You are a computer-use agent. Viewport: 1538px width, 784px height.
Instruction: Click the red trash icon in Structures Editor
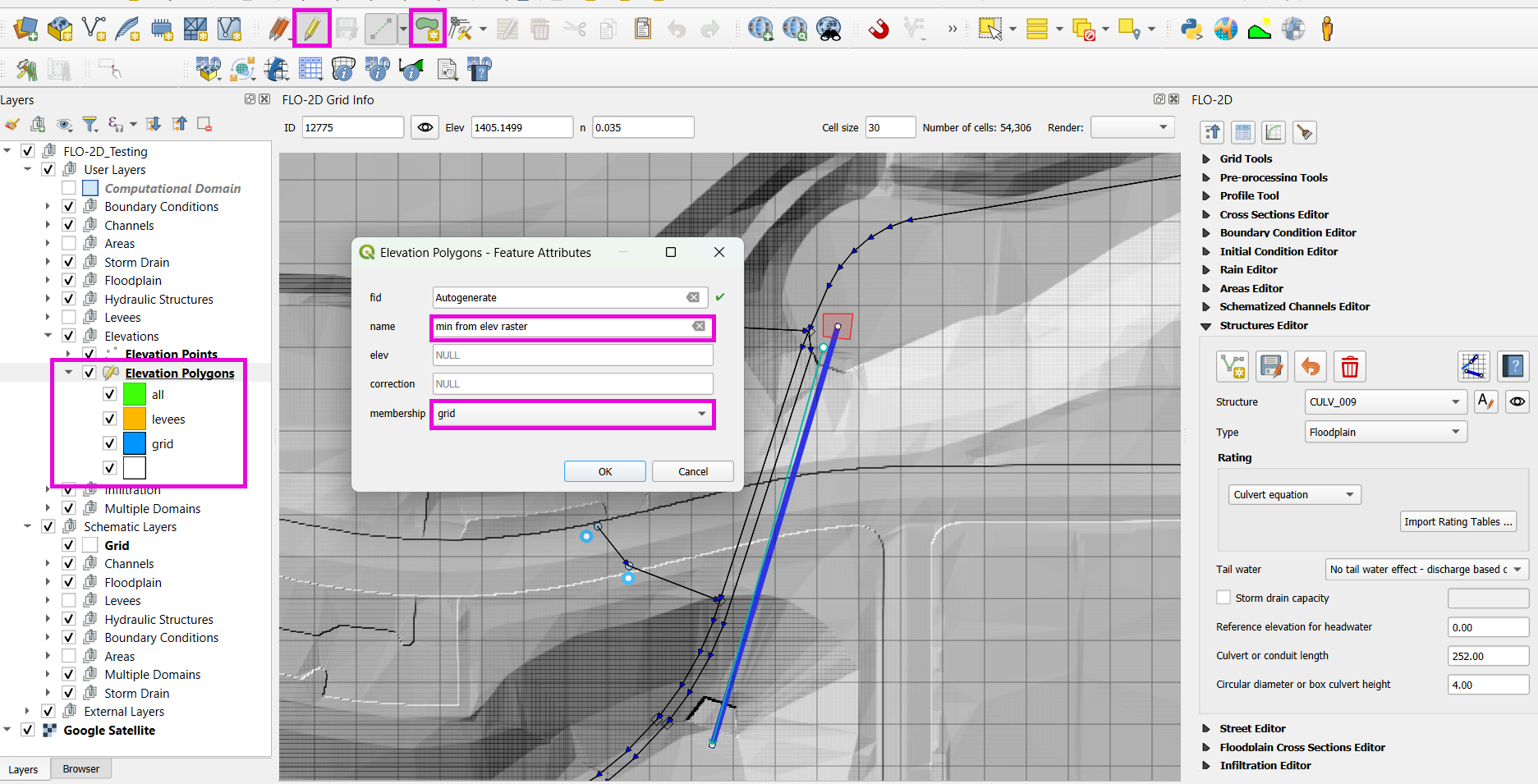(1349, 366)
